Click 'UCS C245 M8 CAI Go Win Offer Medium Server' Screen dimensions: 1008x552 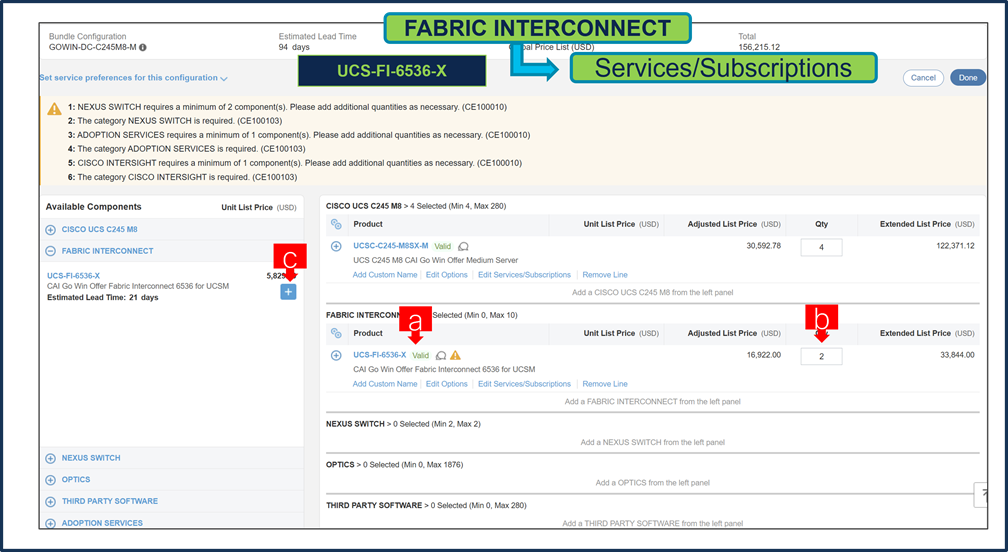(x=436, y=260)
